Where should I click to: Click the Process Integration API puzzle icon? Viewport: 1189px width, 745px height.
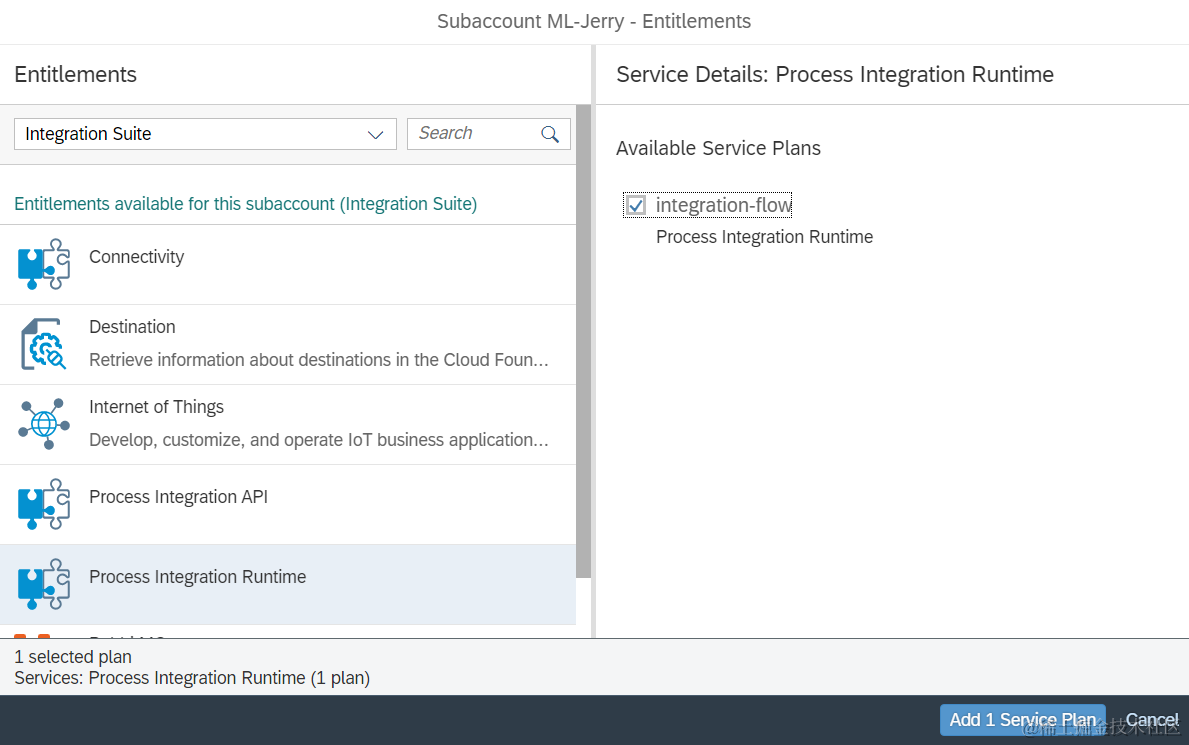coord(44,504)
